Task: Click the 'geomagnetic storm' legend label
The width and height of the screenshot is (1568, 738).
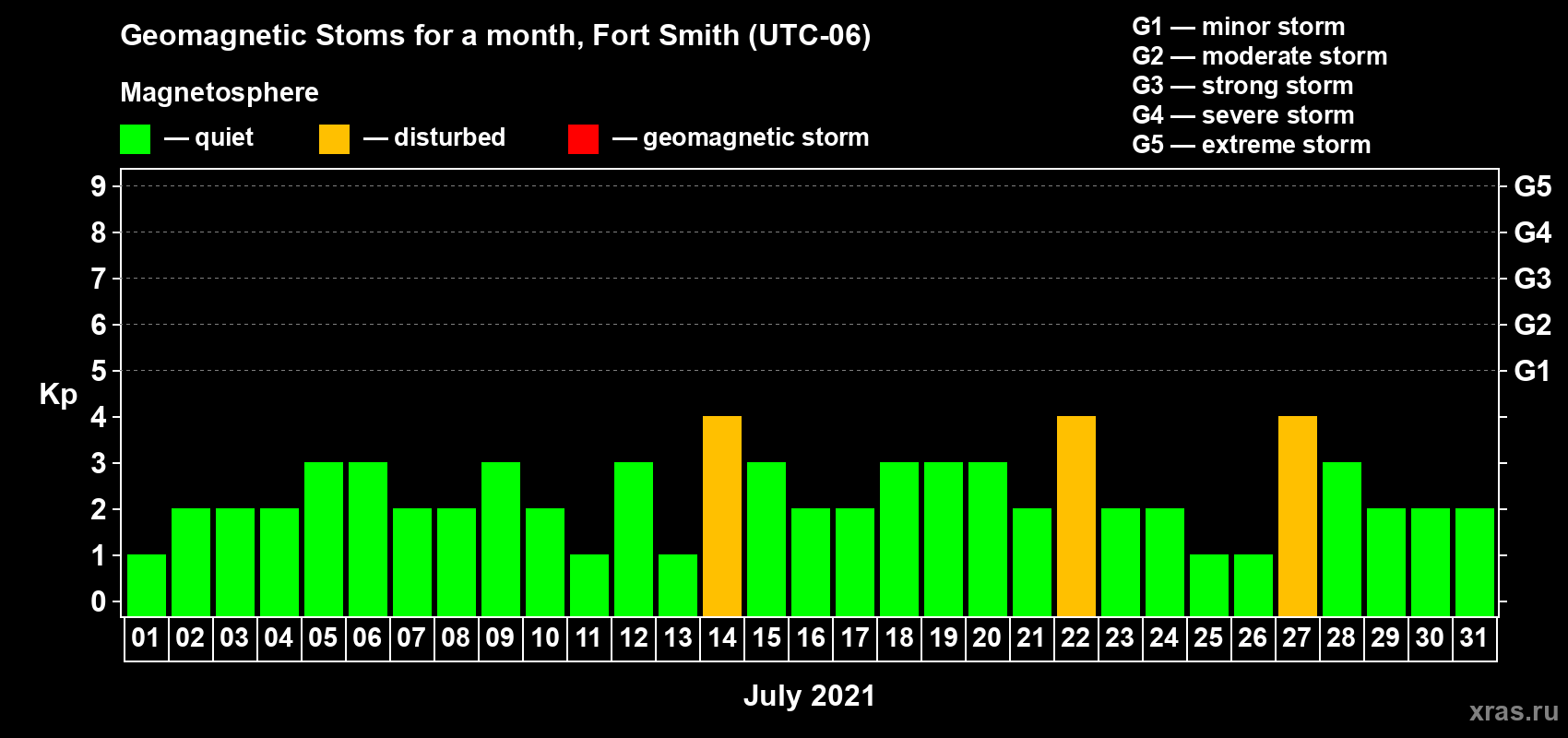Action: 755,137
